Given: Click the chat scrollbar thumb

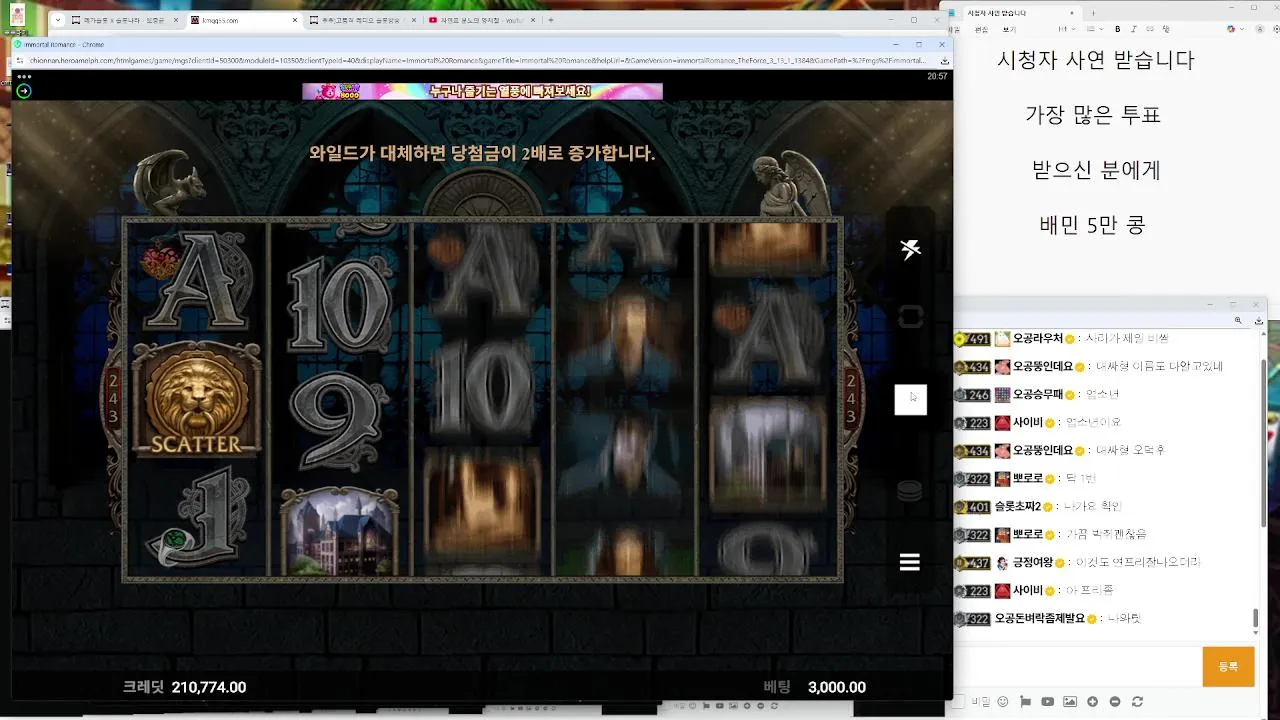Looking at the screenshot, I should (x=1257, y=620).
